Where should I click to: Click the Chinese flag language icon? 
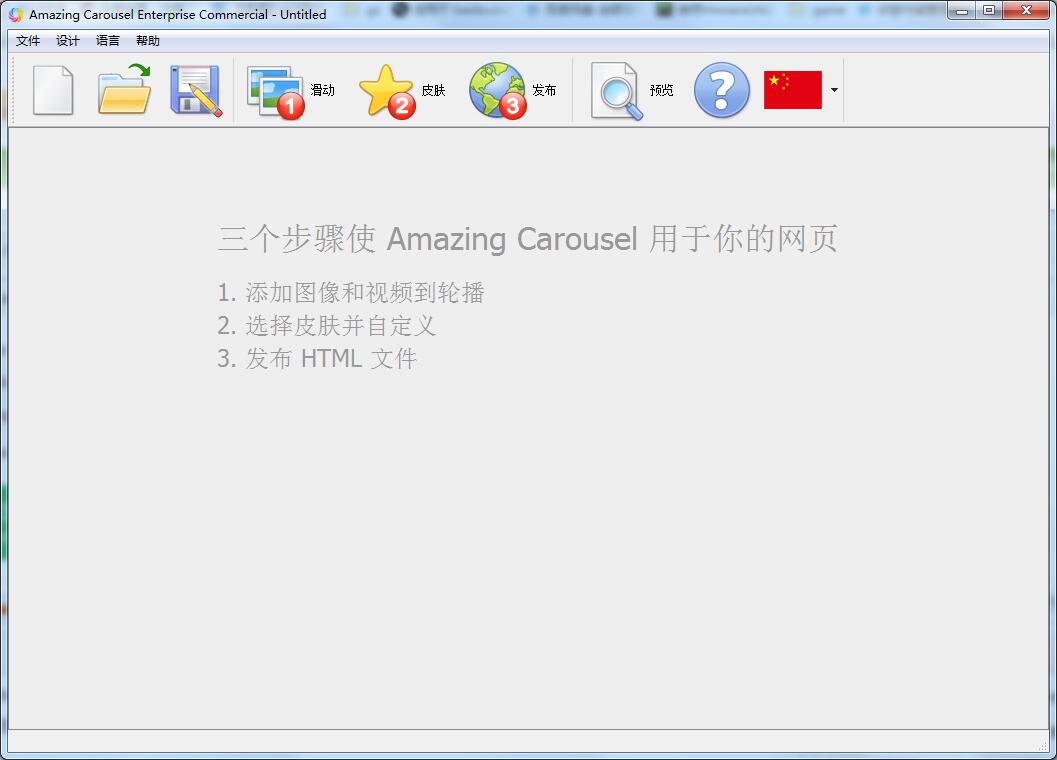793,90
